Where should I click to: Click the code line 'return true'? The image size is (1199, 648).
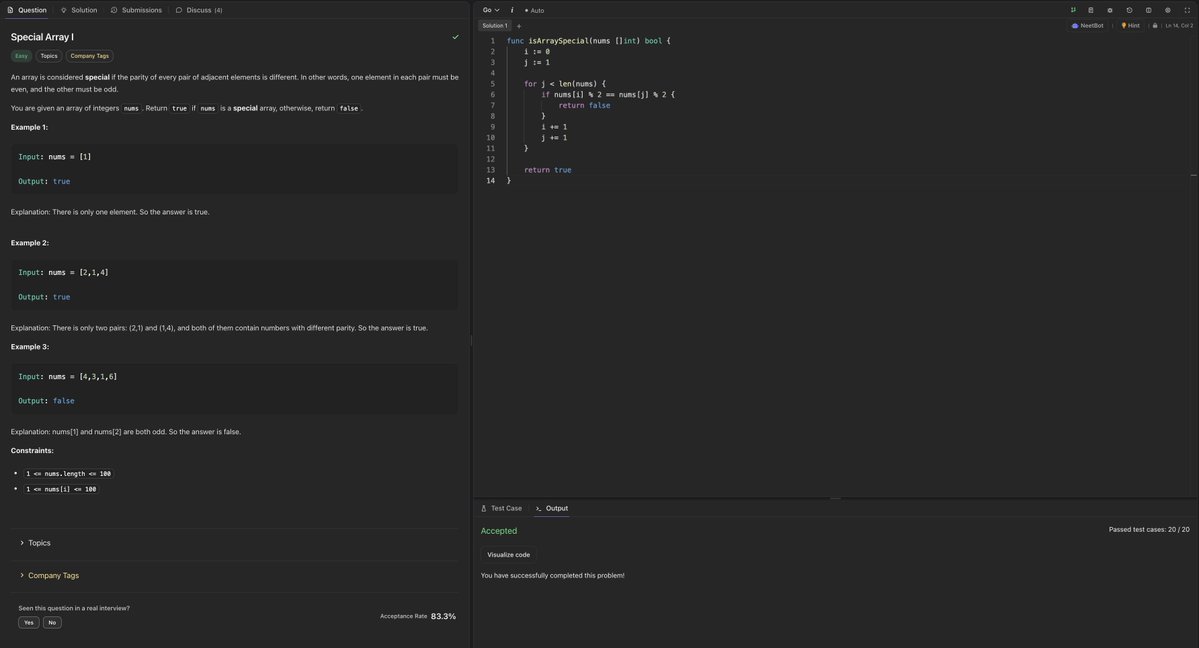548,170
